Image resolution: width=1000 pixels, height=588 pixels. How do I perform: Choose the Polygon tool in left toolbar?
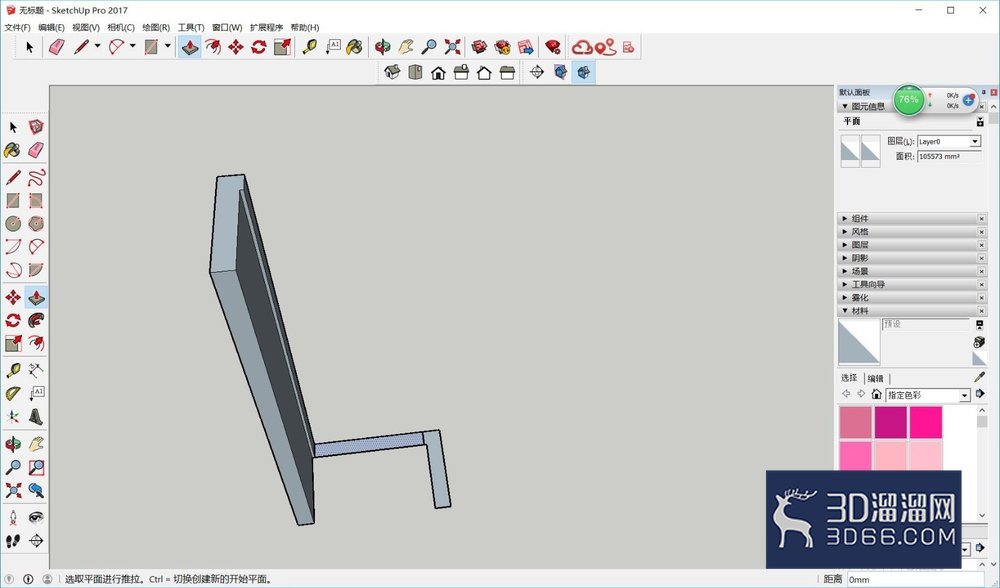[36, 224]
